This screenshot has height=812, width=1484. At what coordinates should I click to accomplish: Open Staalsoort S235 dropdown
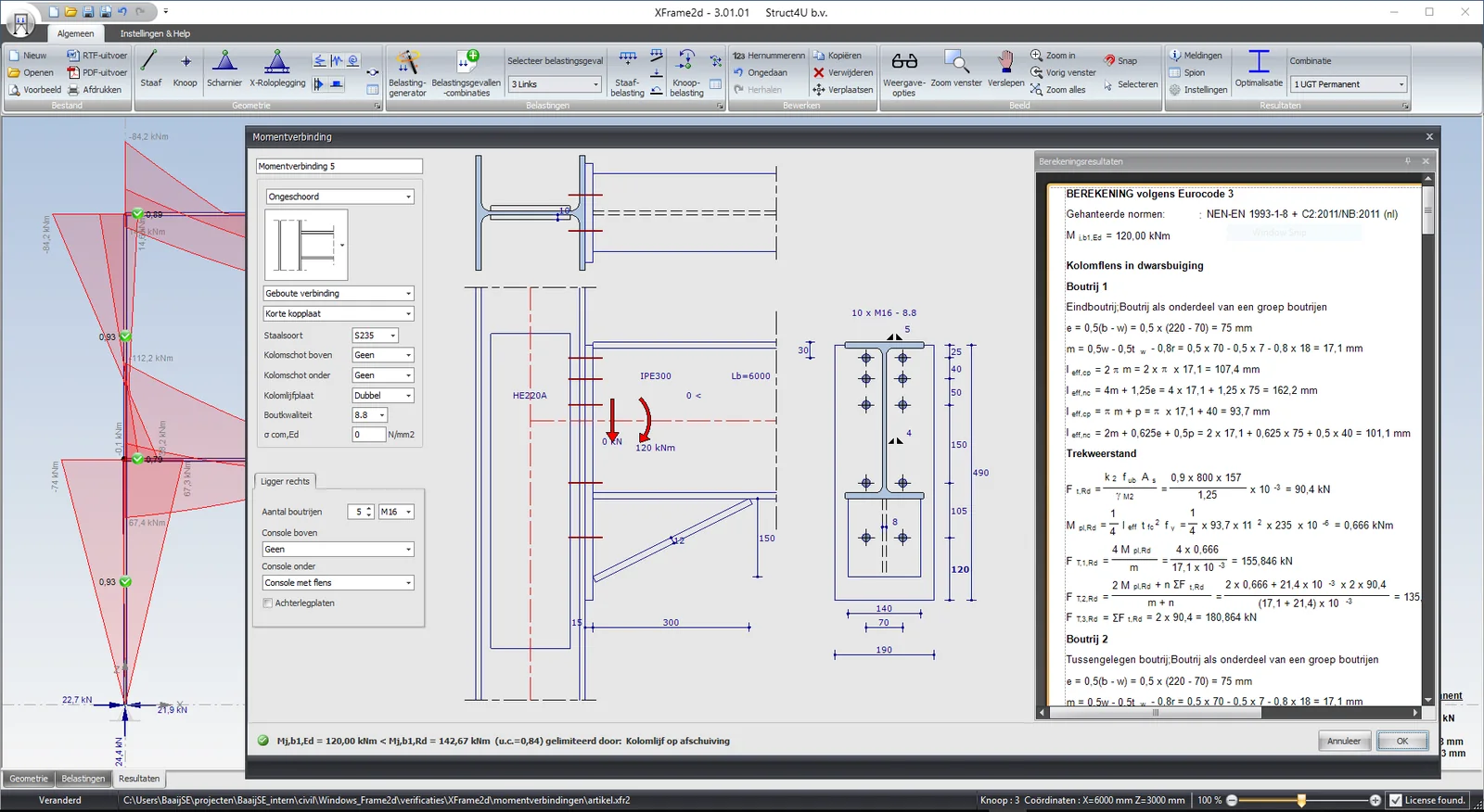click(376, 336)
